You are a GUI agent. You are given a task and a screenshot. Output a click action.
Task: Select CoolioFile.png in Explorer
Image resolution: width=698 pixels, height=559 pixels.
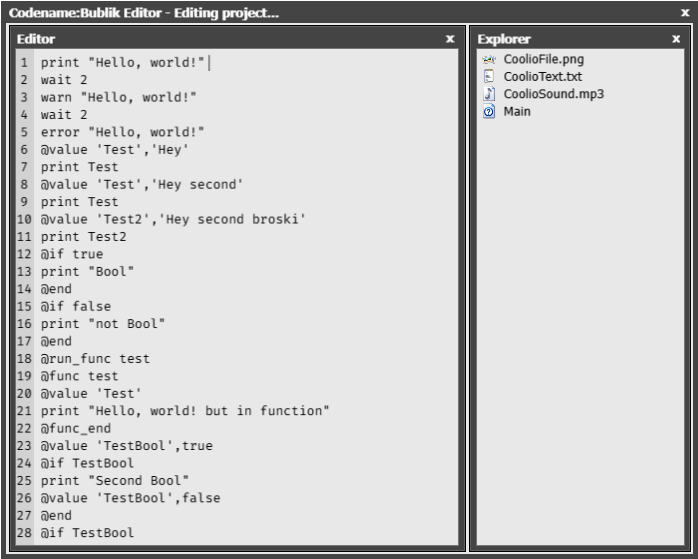(x=543, y=59)
